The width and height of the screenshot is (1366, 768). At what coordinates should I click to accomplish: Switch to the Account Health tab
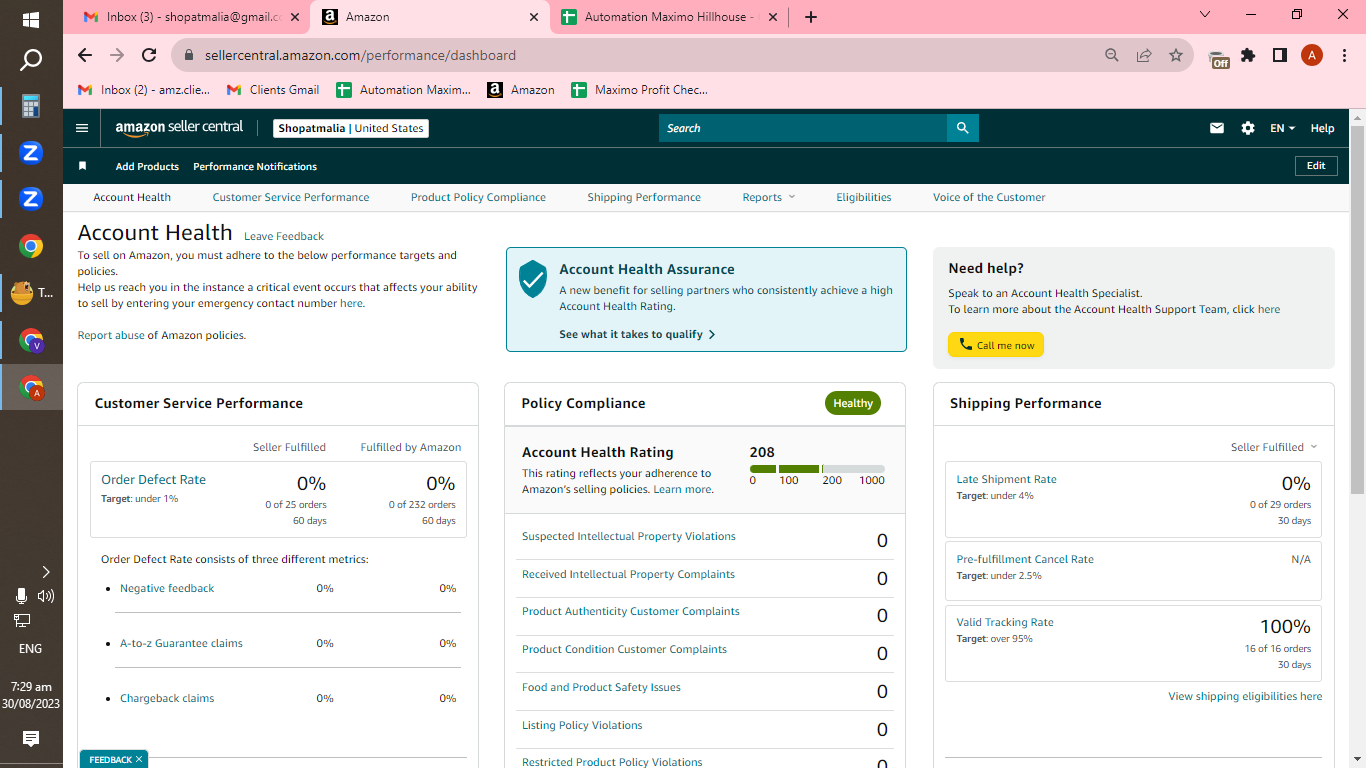[x=132, y=197]
